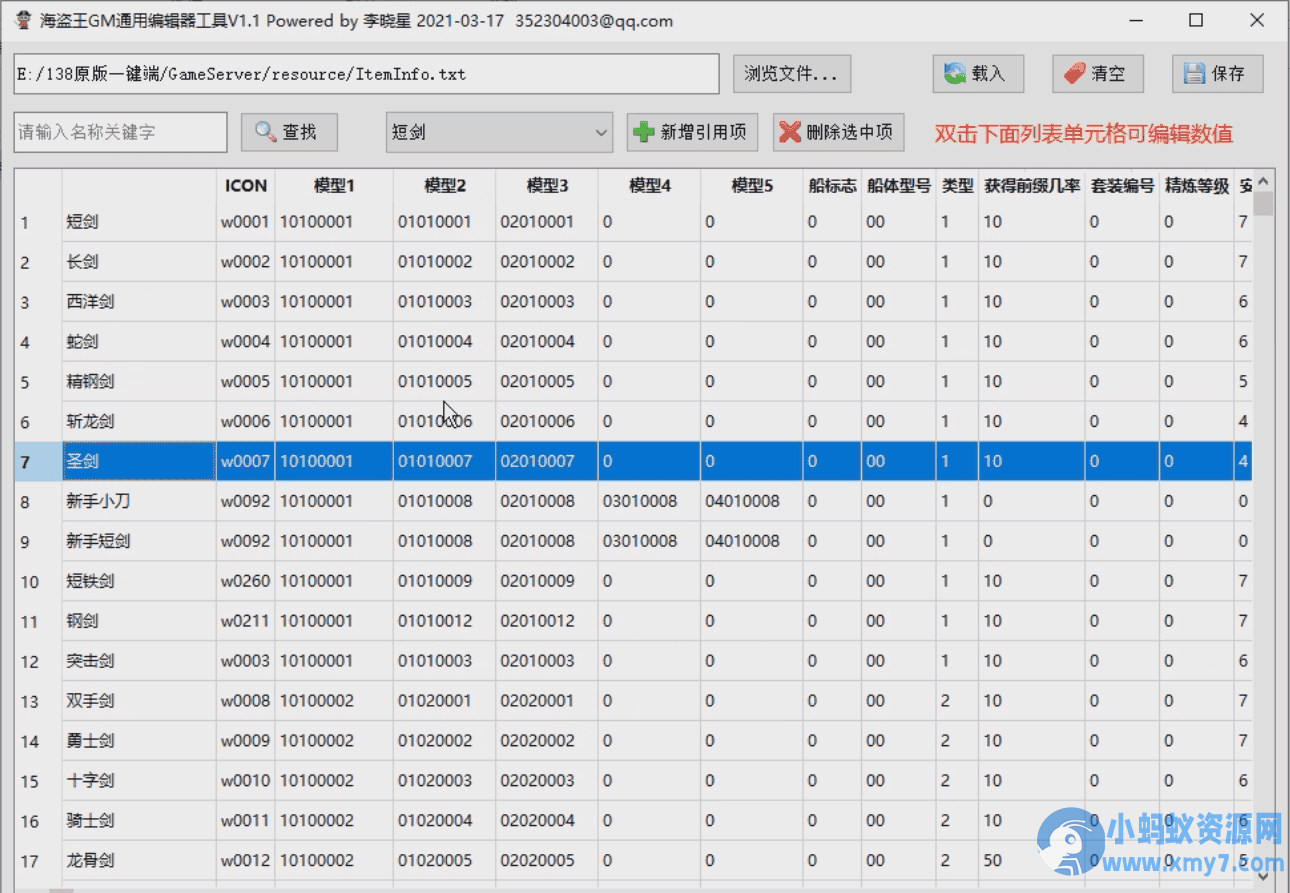Click the 船体型号 column header
The width and height of the screenshot is (1290, 893).
click(x=899, y=186)
